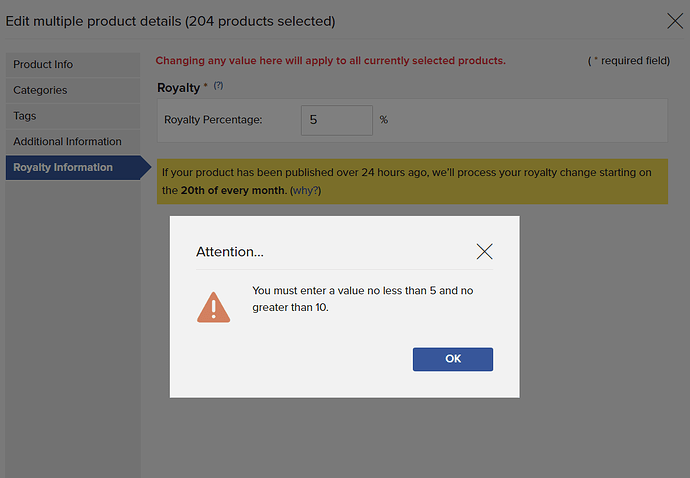Click the required field note
The width and height of the screenshot is (690, 478).
629,61
